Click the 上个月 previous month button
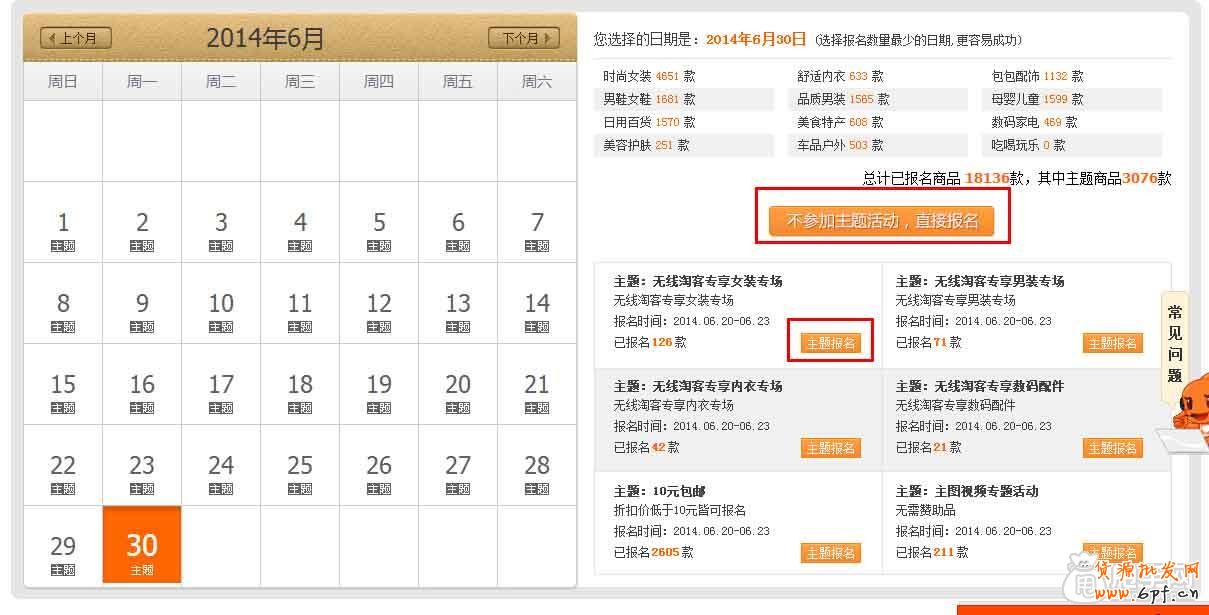 (75, 36)
